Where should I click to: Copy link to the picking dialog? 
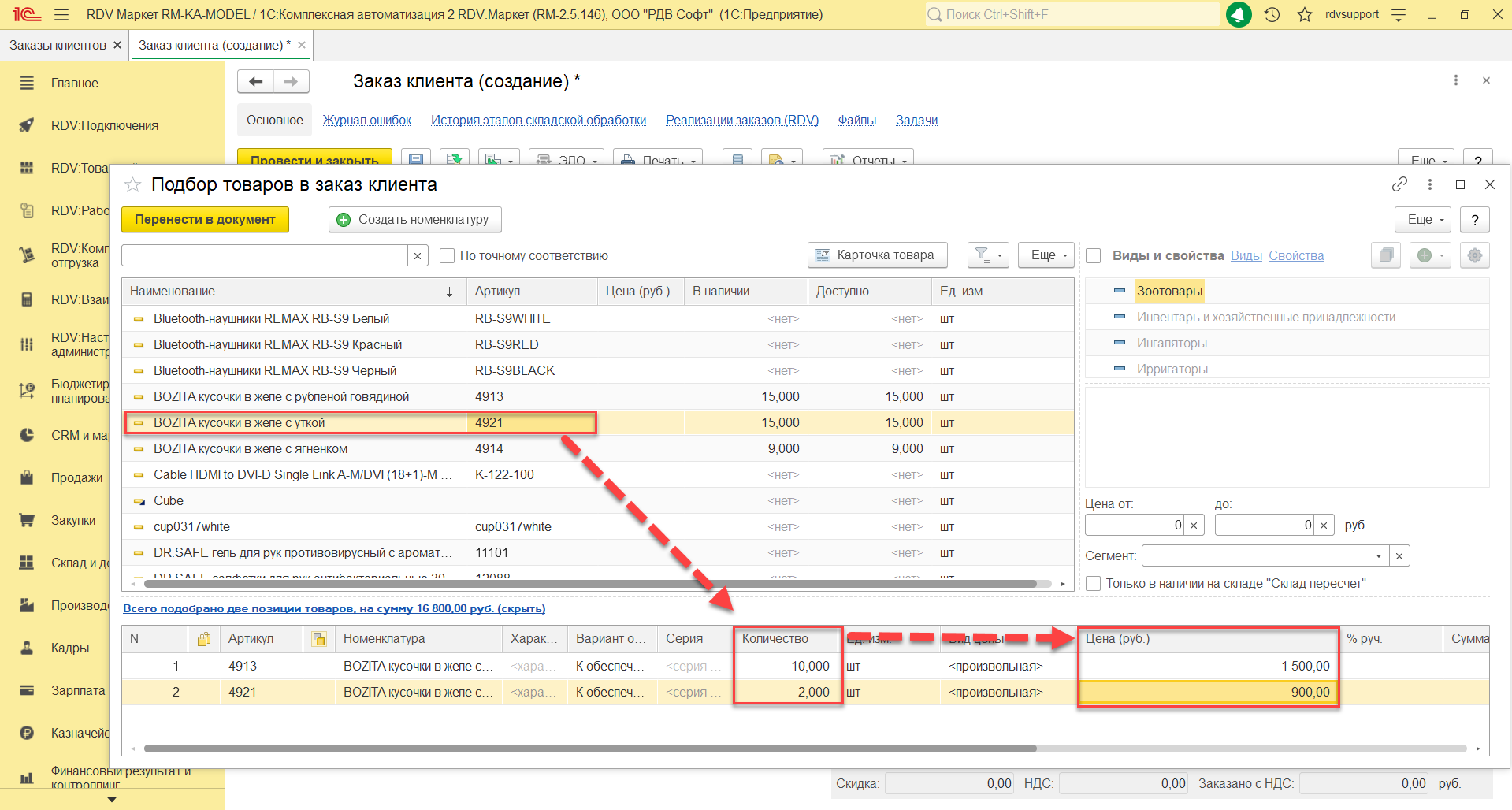coord(1399,184)
